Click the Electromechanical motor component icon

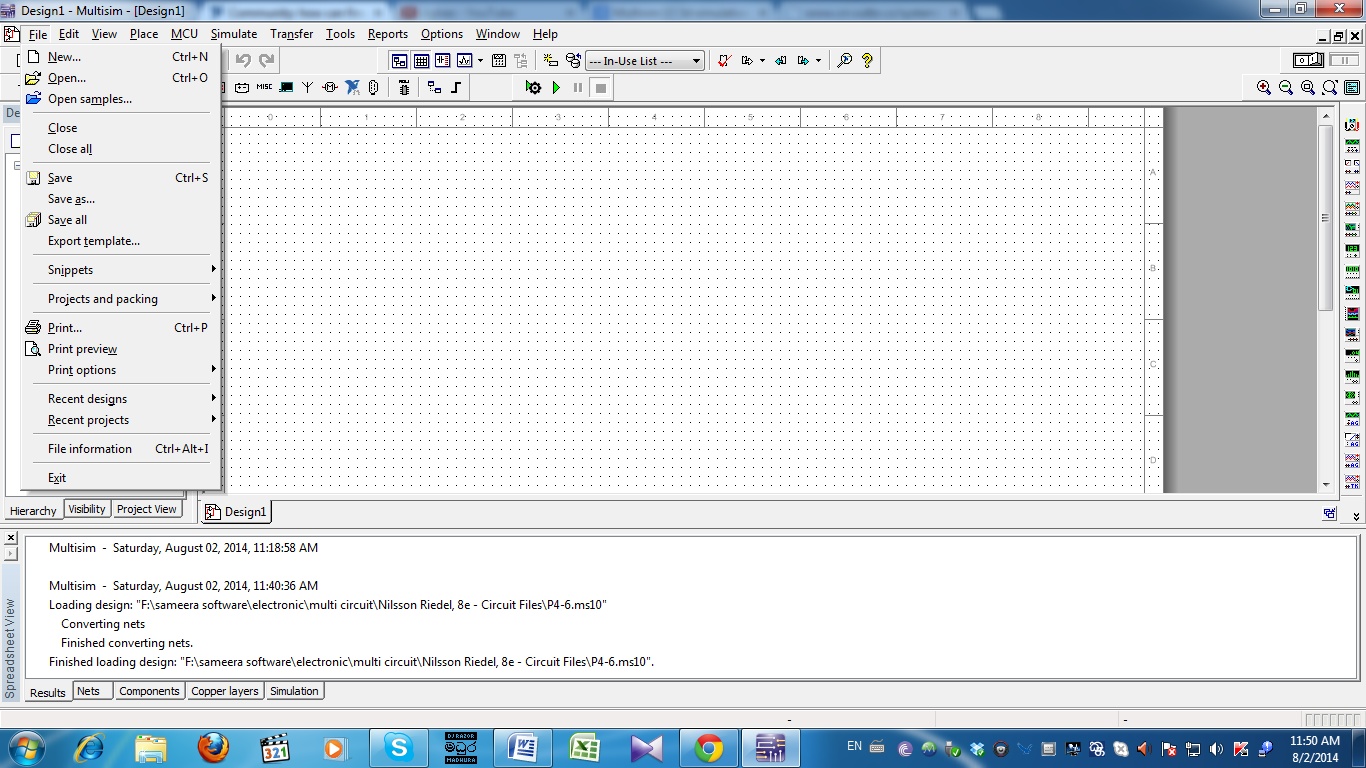coord(330,87)
